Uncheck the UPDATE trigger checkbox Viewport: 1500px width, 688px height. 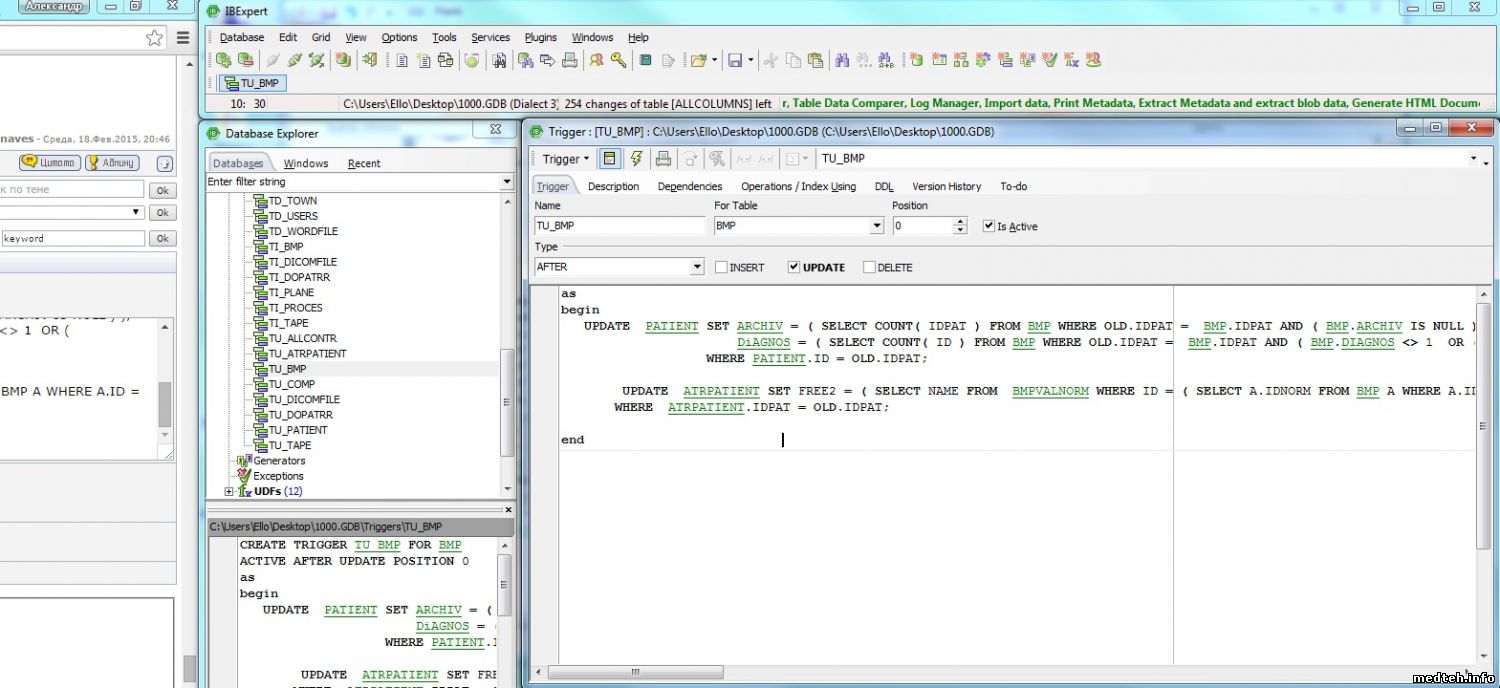(794, 268)
